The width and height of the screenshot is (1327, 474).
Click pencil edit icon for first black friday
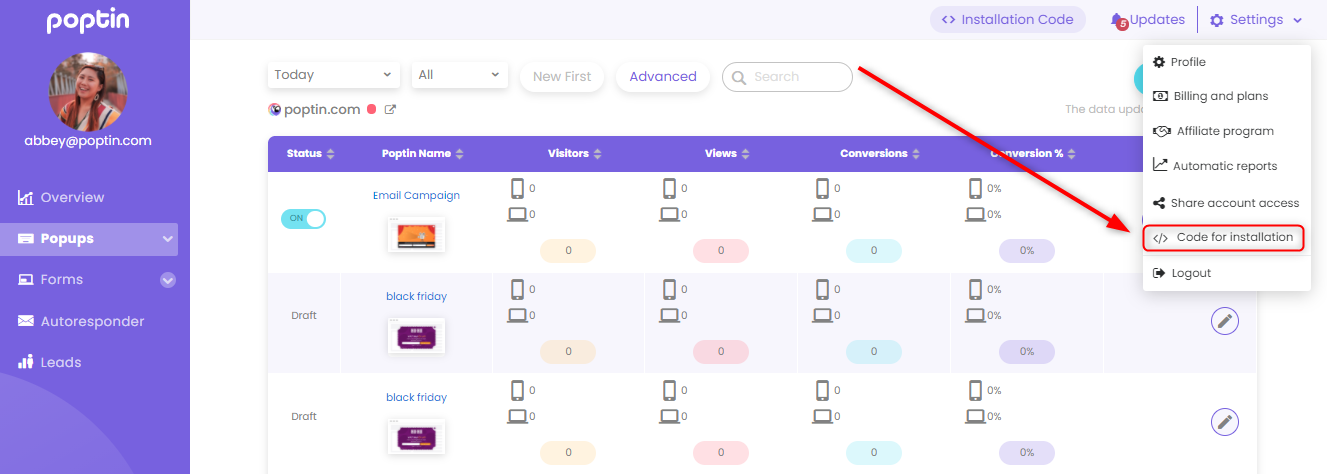point(1225,321)
